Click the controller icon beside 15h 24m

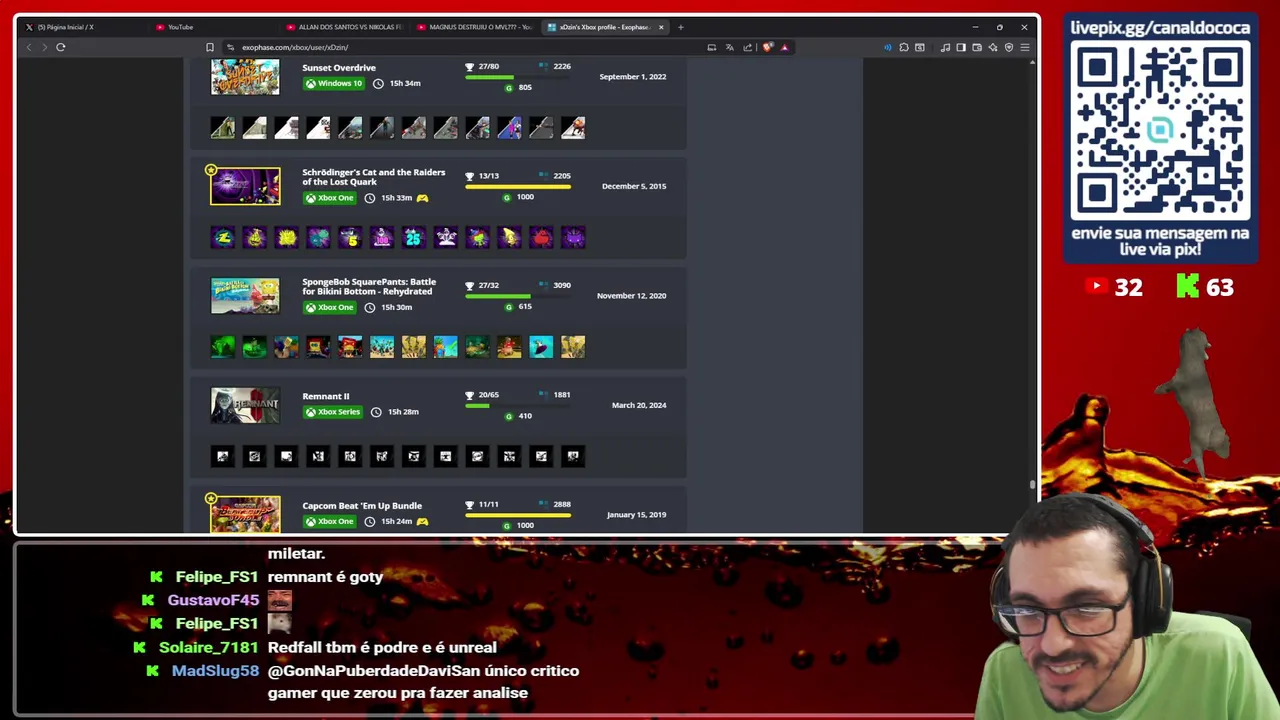pos(422,522)
